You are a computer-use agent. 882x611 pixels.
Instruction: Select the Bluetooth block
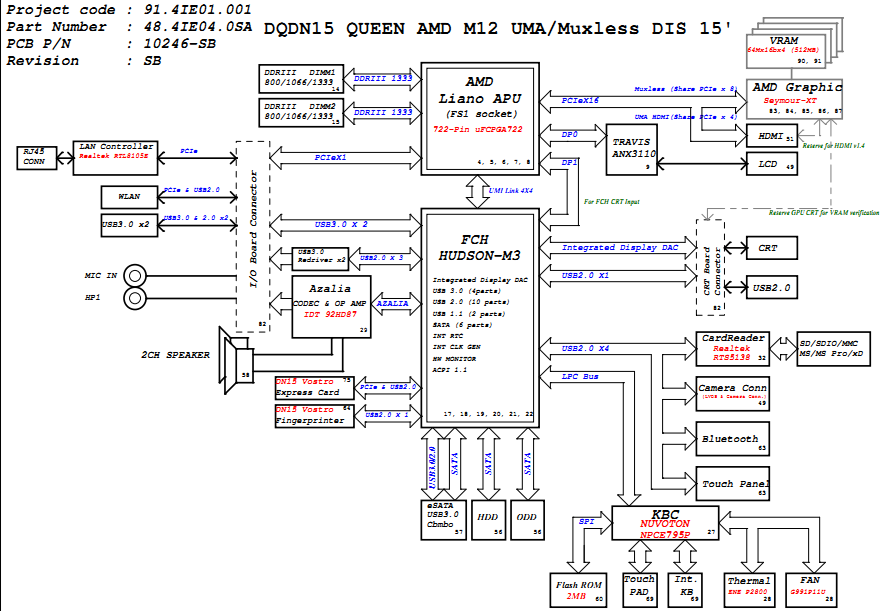[x=732, y=438]
